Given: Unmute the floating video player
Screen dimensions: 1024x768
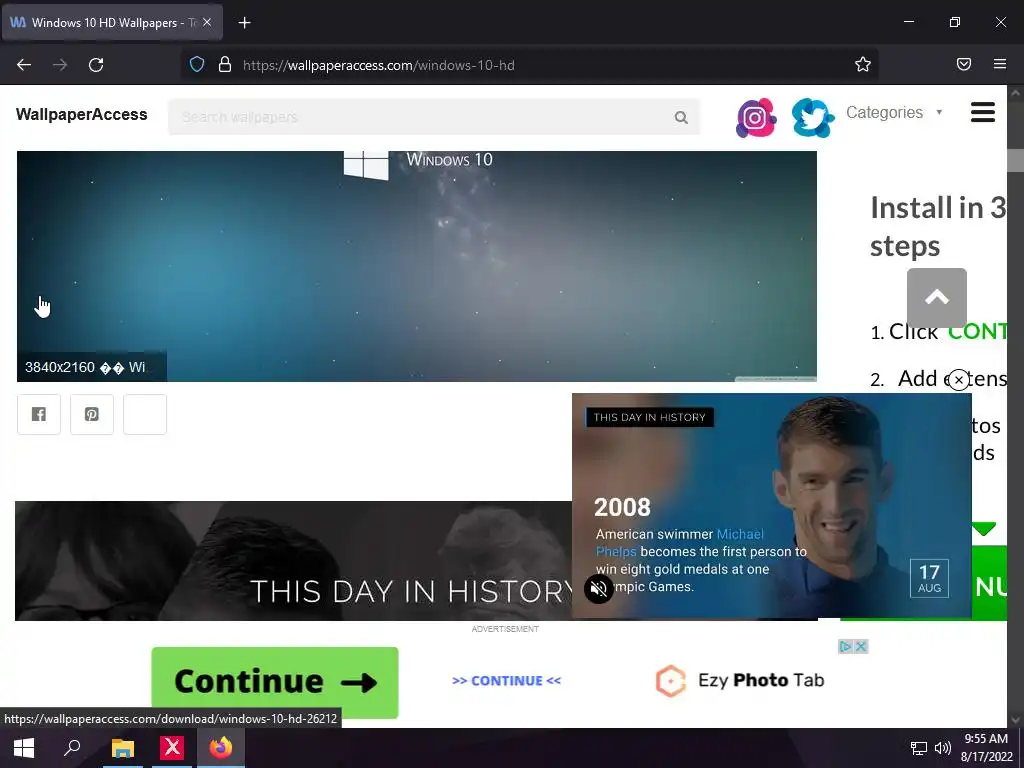Looking at the screenshot, I should click(598, 589).
